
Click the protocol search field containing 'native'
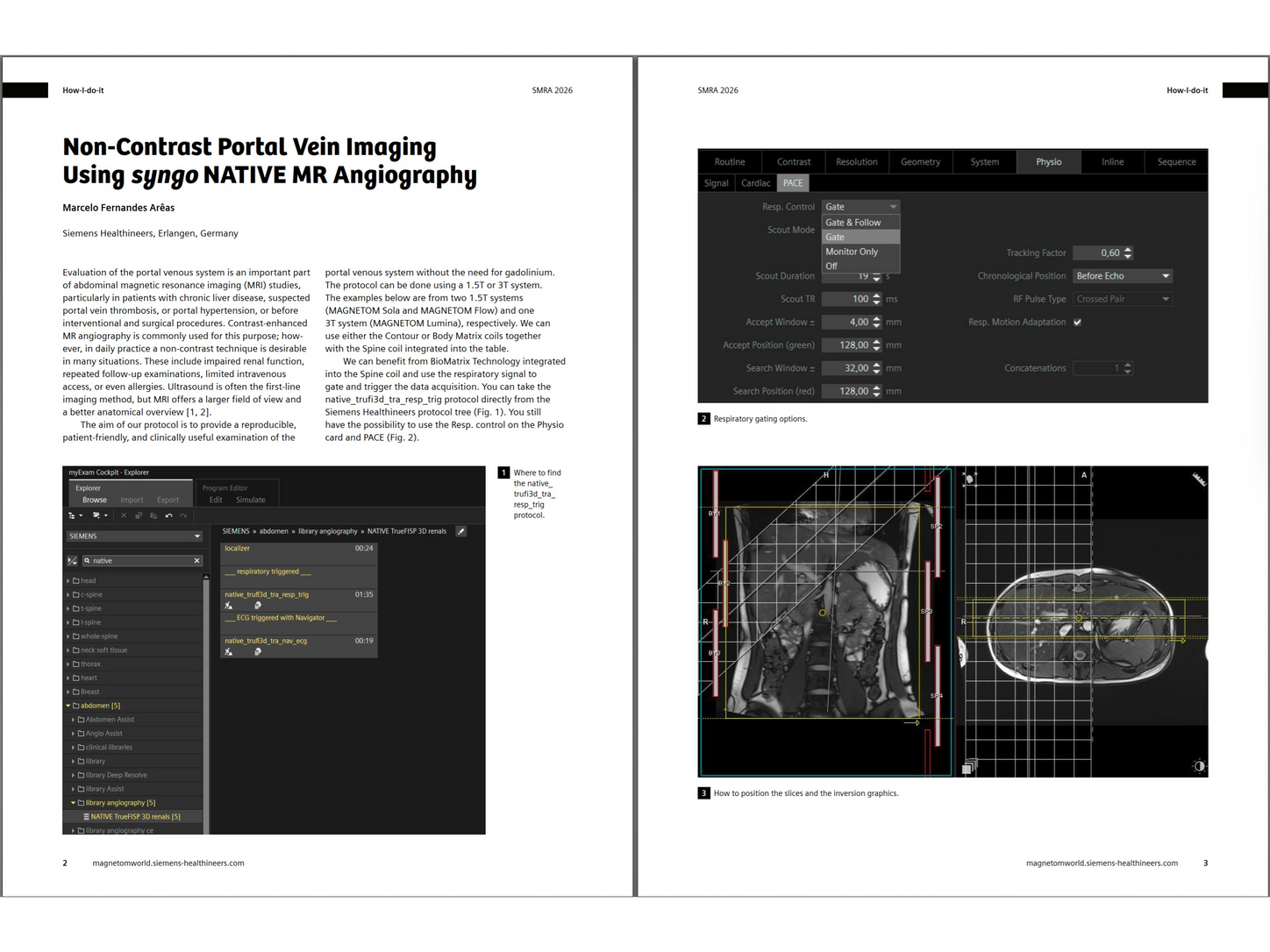(142, 561)
